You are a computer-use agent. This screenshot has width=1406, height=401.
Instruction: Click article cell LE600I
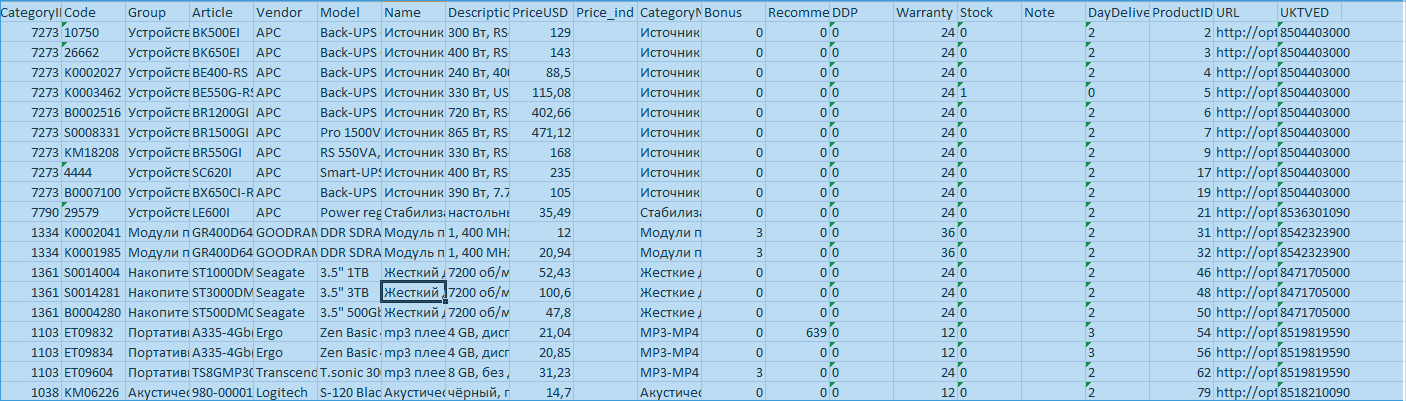click(222, 213)
